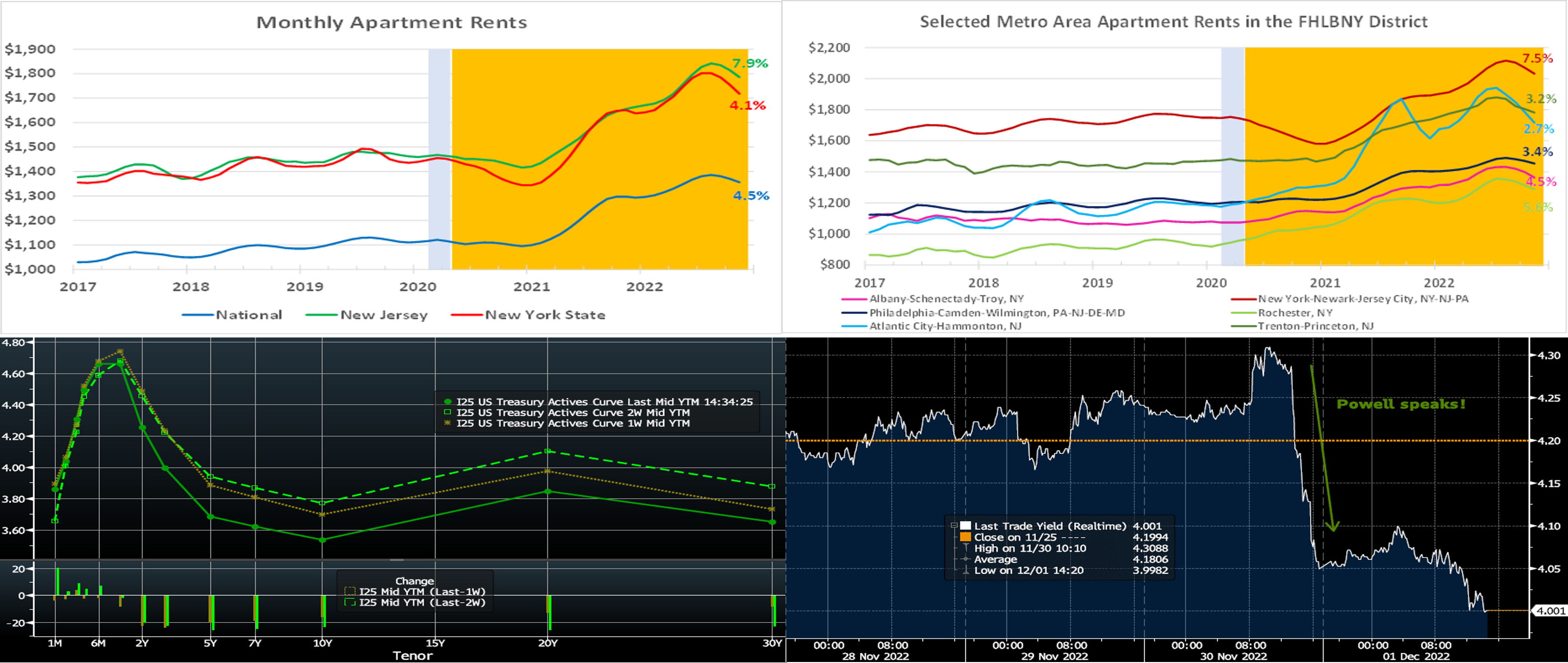Click the star 1W Mid YTM legend marker

448,423
